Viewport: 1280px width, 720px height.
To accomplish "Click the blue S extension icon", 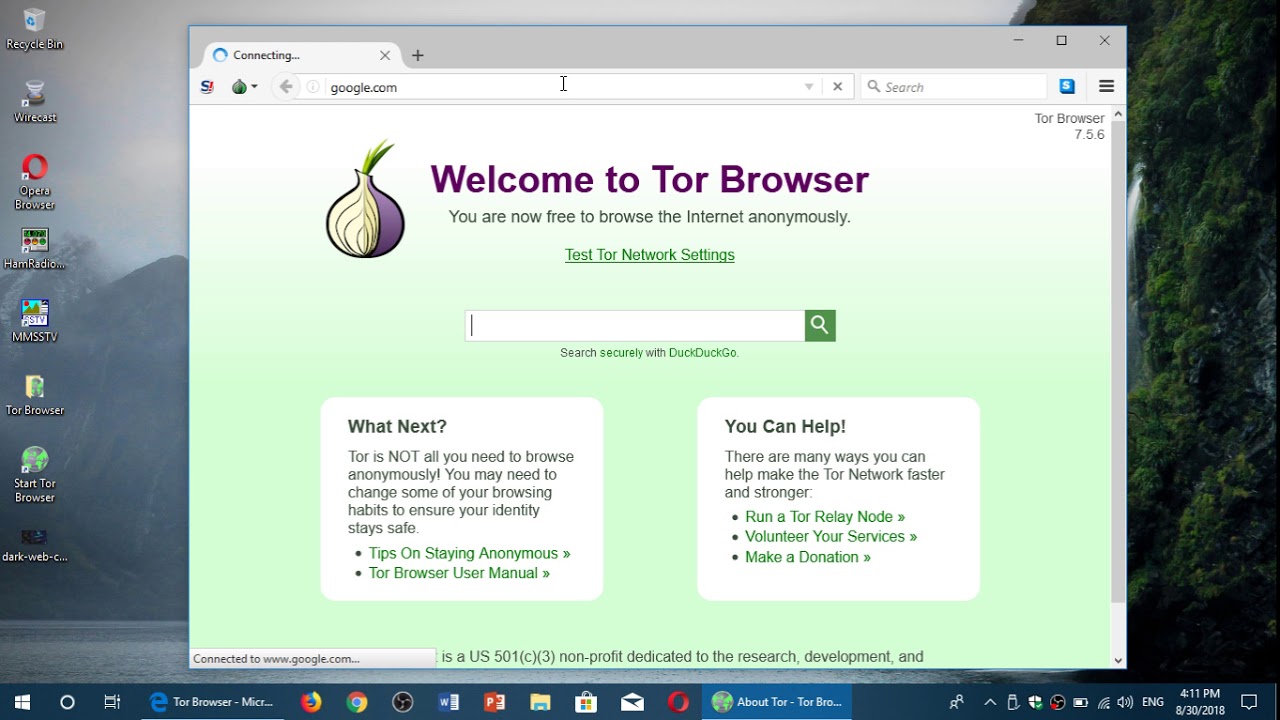I will (1067, 86).
